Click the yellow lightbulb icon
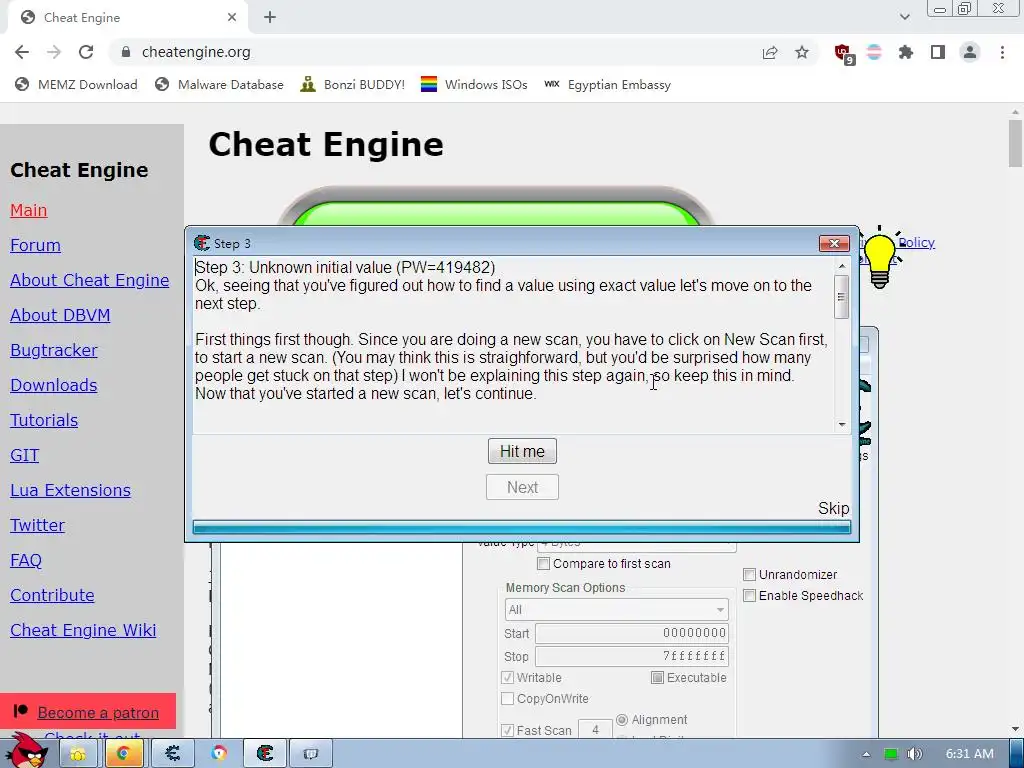 pyautogui.click(x=880, y=259)
